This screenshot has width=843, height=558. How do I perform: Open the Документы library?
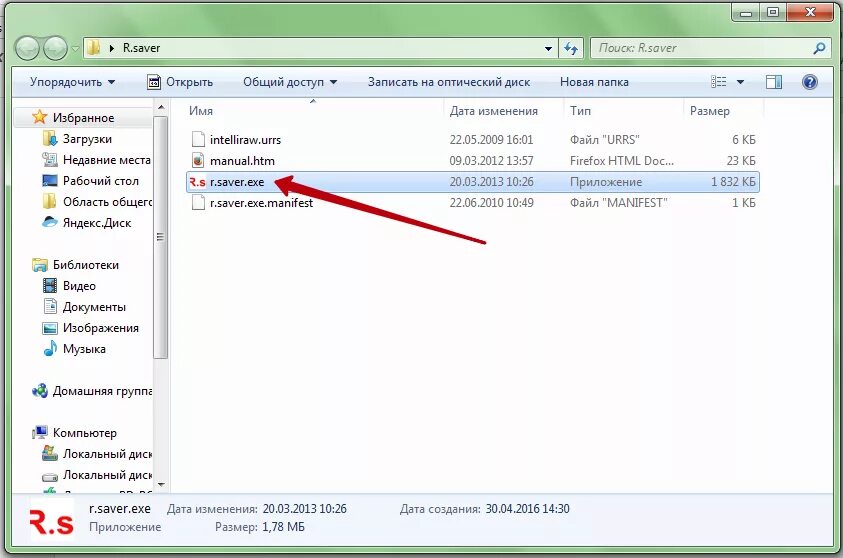click(94, 307)
